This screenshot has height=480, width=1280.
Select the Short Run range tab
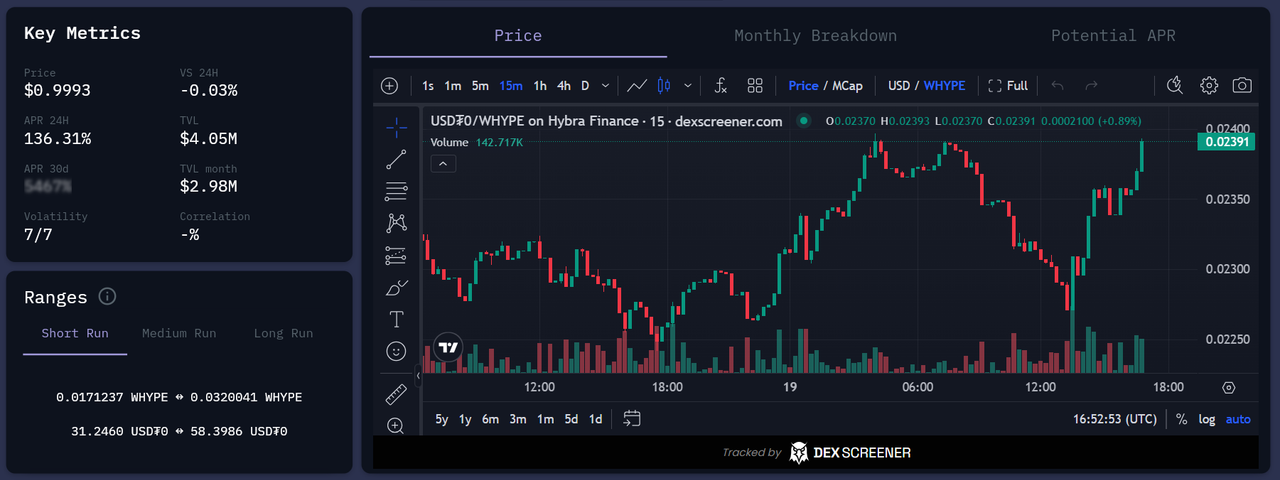click(x=75, y=334)
